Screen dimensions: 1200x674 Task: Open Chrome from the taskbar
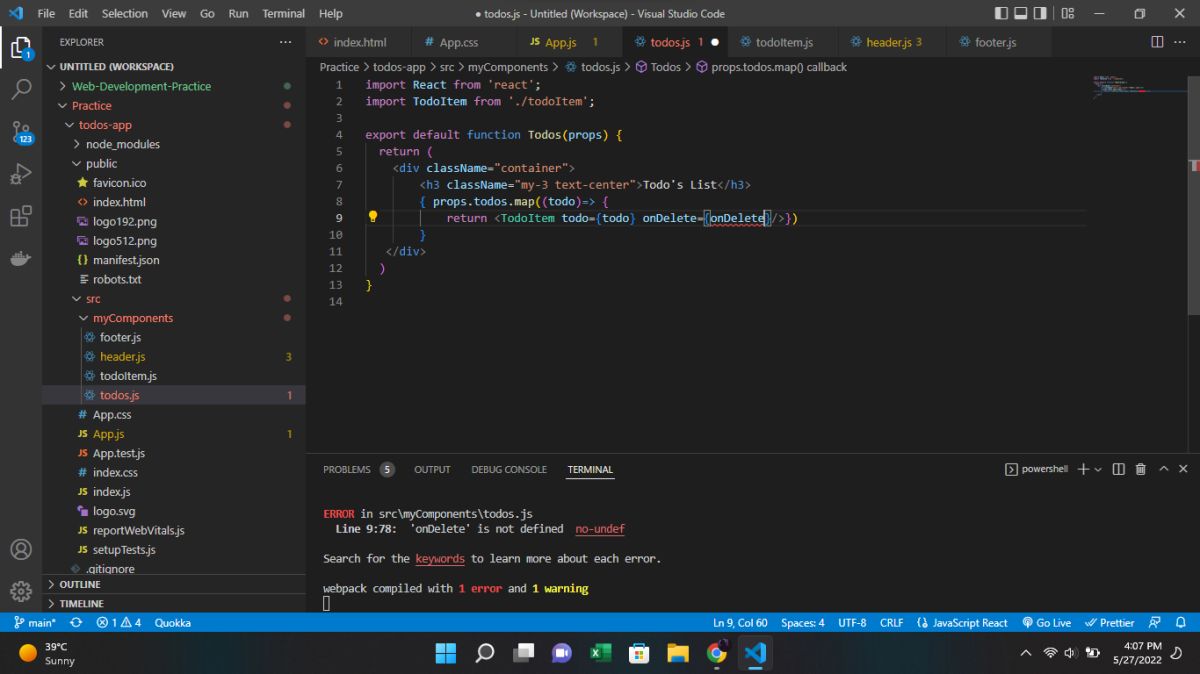pyautogui.click(x=716, y=653)
